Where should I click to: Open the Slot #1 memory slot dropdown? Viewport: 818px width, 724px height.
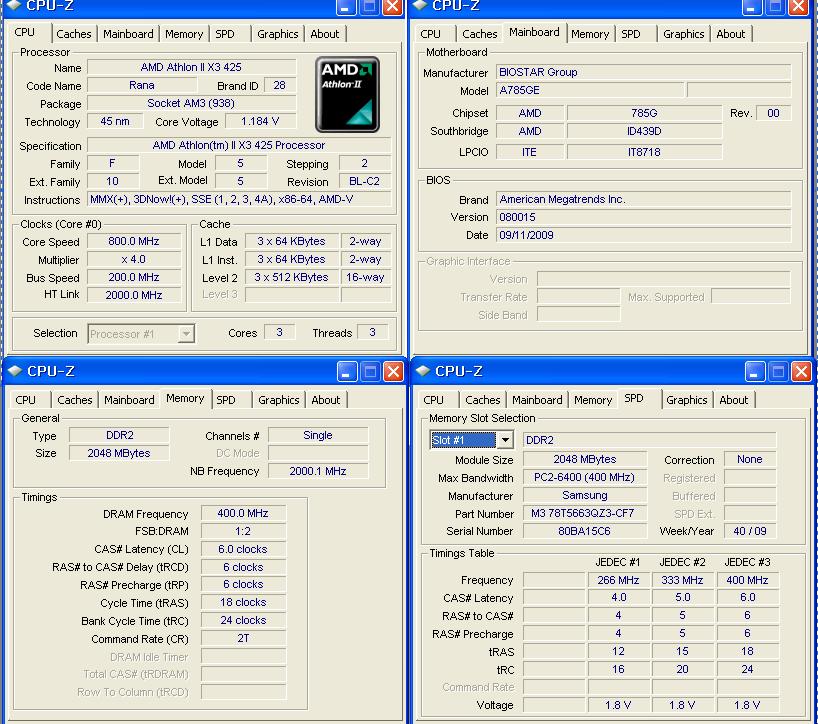click(x=505, y=440)
